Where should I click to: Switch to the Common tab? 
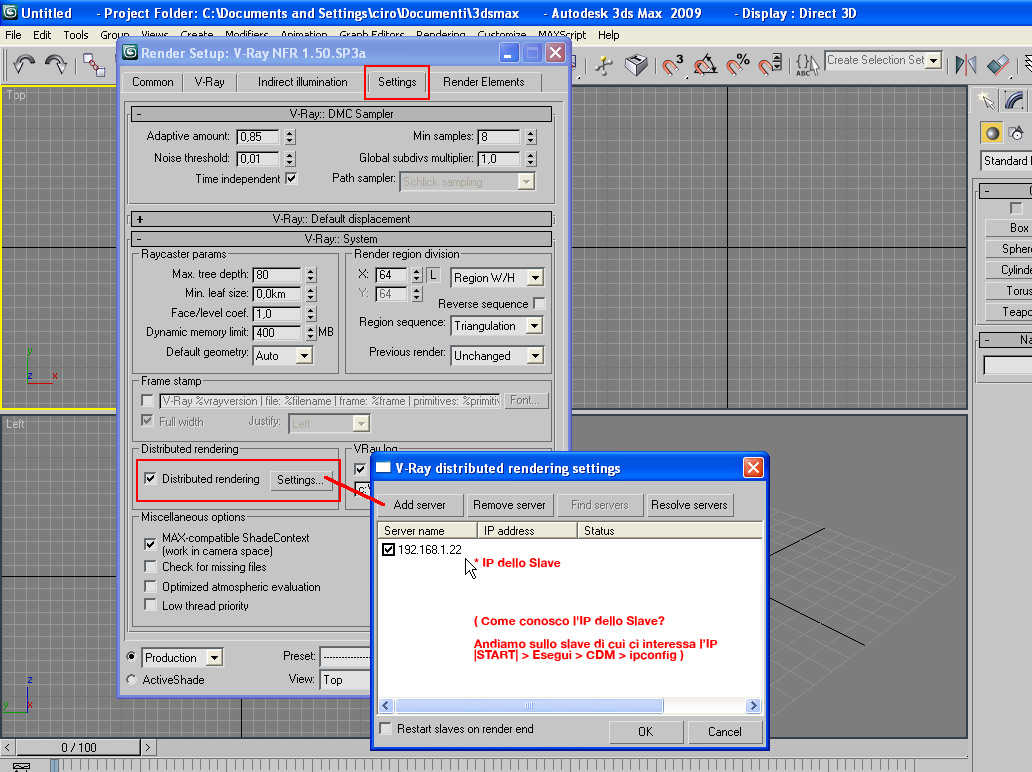point(153,82)
